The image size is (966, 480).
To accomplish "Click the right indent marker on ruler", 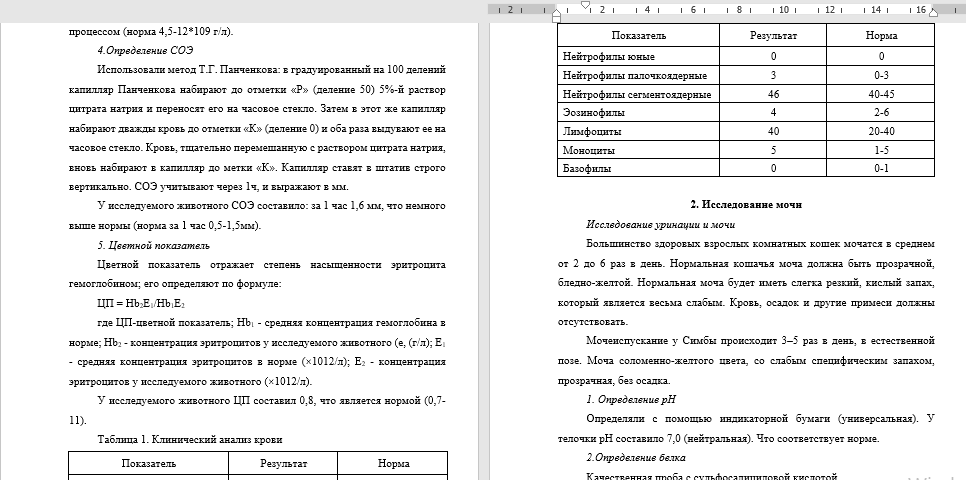I will coord(933,12).
